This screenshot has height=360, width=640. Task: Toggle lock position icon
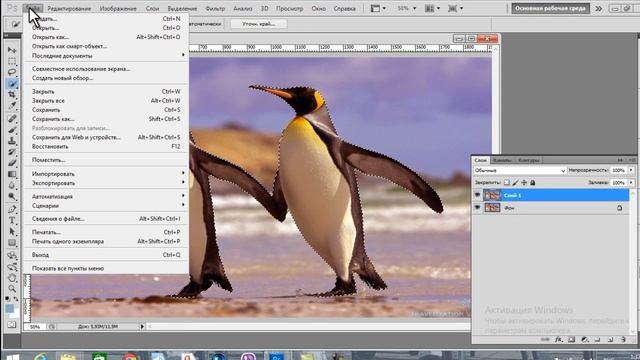click(x=524, y=182)
